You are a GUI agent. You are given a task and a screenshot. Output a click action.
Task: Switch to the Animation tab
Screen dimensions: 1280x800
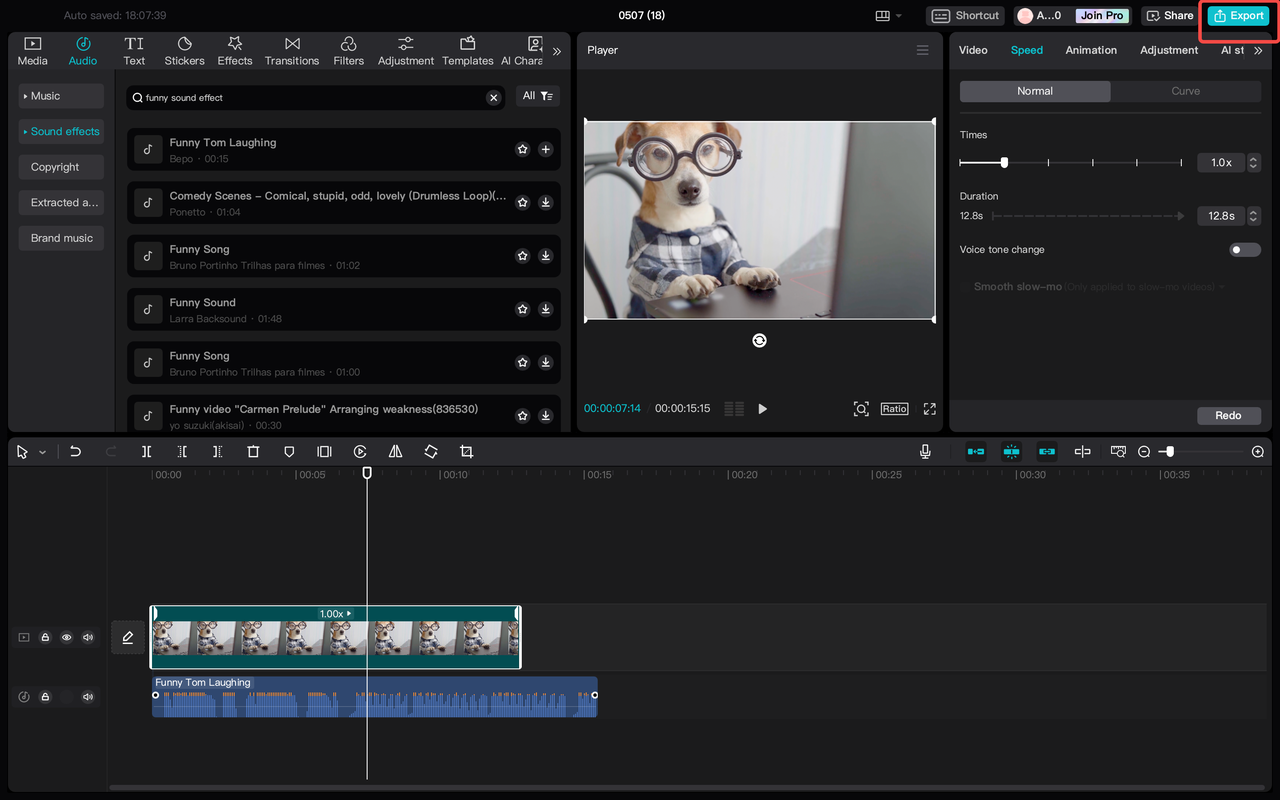(1090, 50)
